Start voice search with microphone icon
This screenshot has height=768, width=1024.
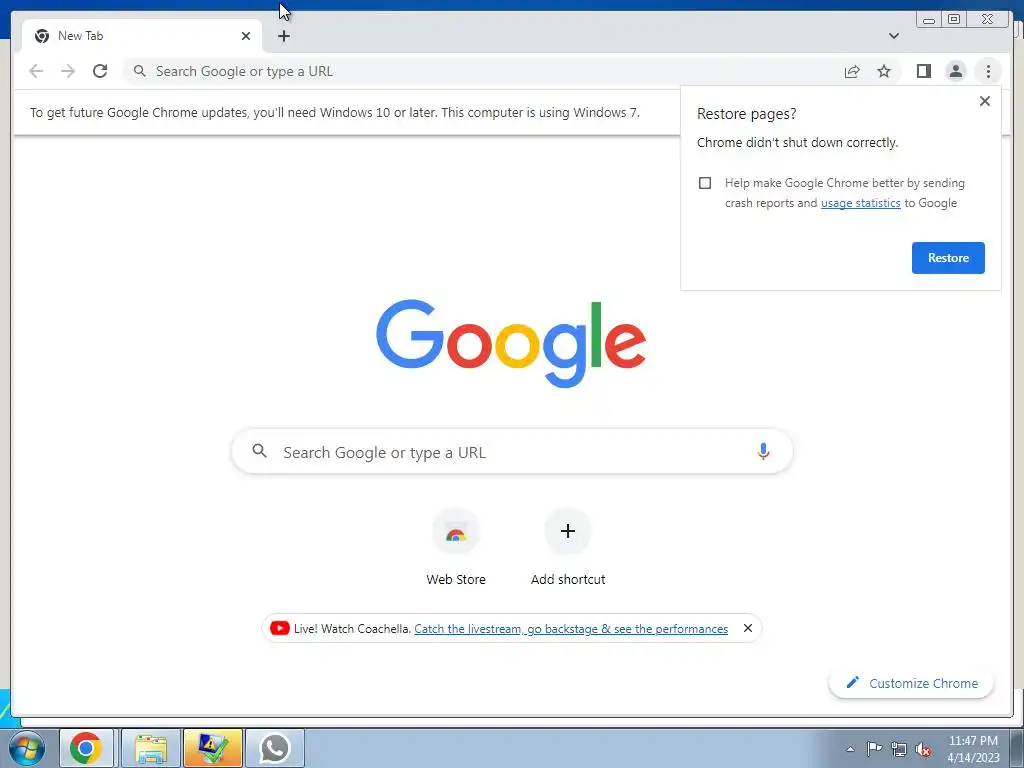[x=763, y=451]
